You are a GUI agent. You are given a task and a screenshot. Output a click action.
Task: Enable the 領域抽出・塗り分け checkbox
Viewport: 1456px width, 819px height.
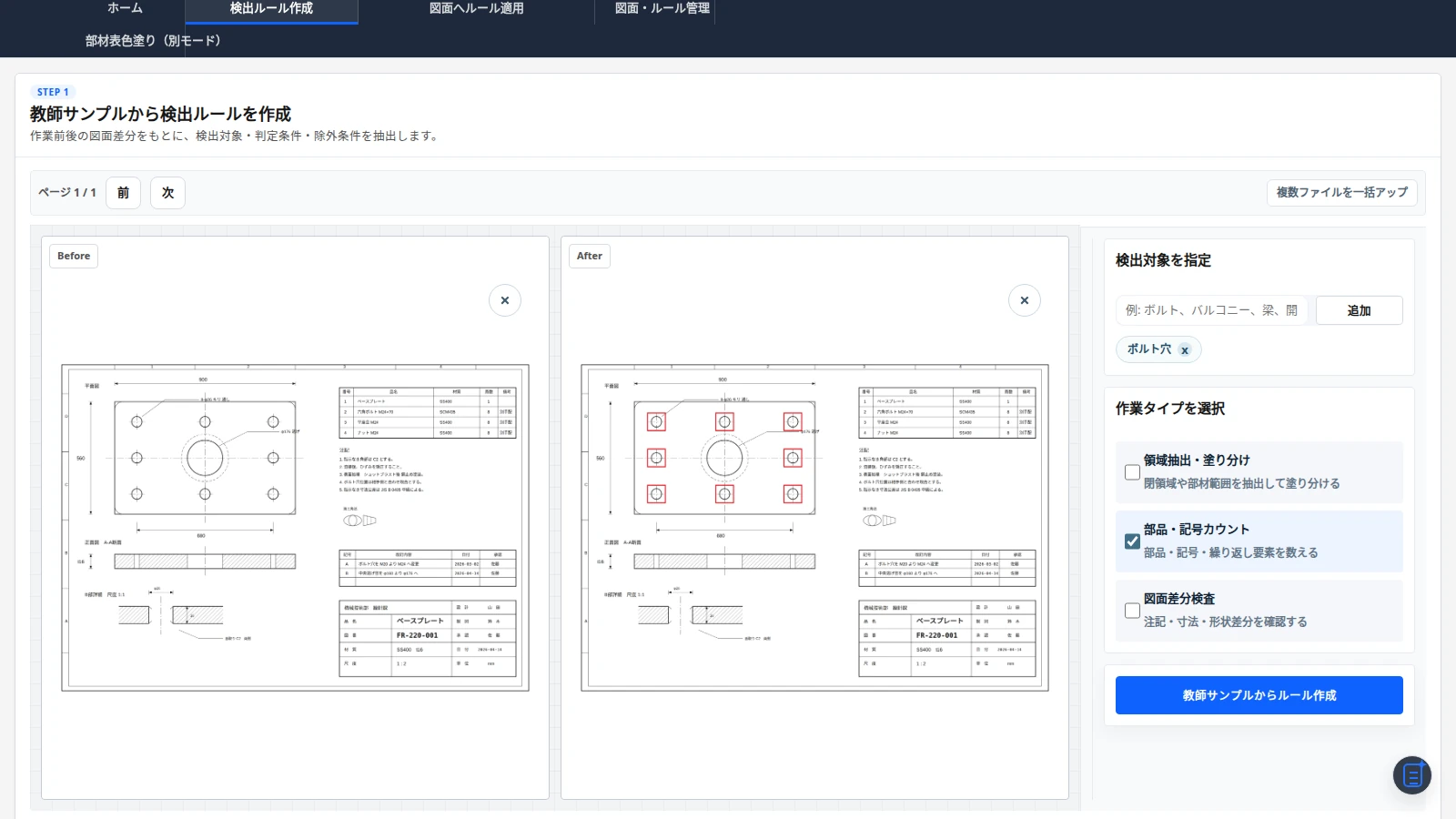coord(1132,472)
